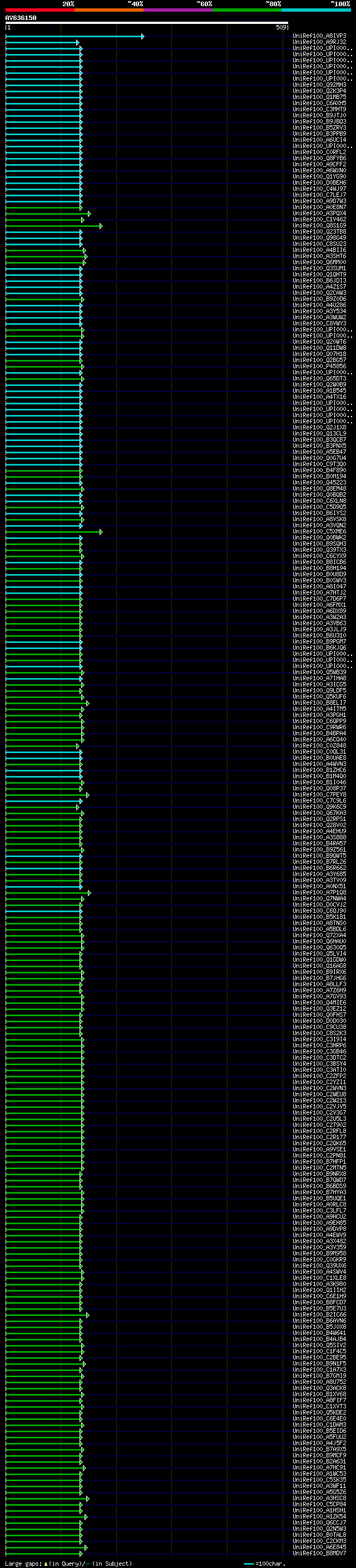Select hit UniRef100_C5XME6
This screenshot has height=1568, width=356.
(319, 531)
